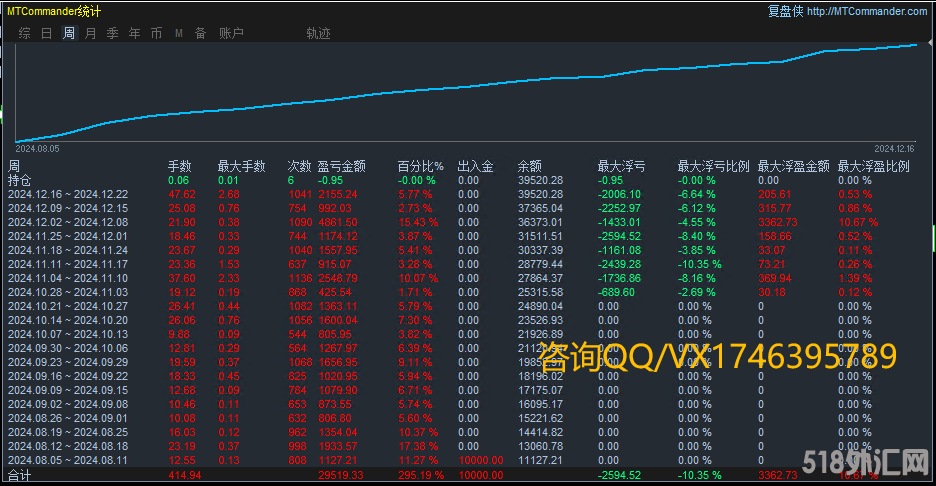Image resolution: width=936 pixels, height=486 pixels.
Task: Click the 复盘侠 brand label
Action: coord(785,11)
